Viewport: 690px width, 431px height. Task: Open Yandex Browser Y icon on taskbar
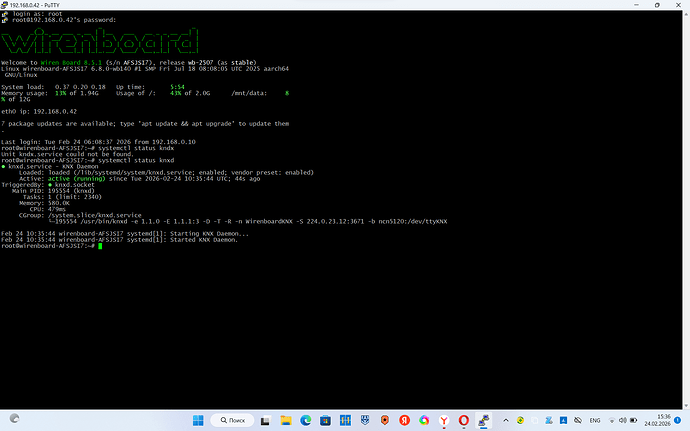click(x=444, y=420)
